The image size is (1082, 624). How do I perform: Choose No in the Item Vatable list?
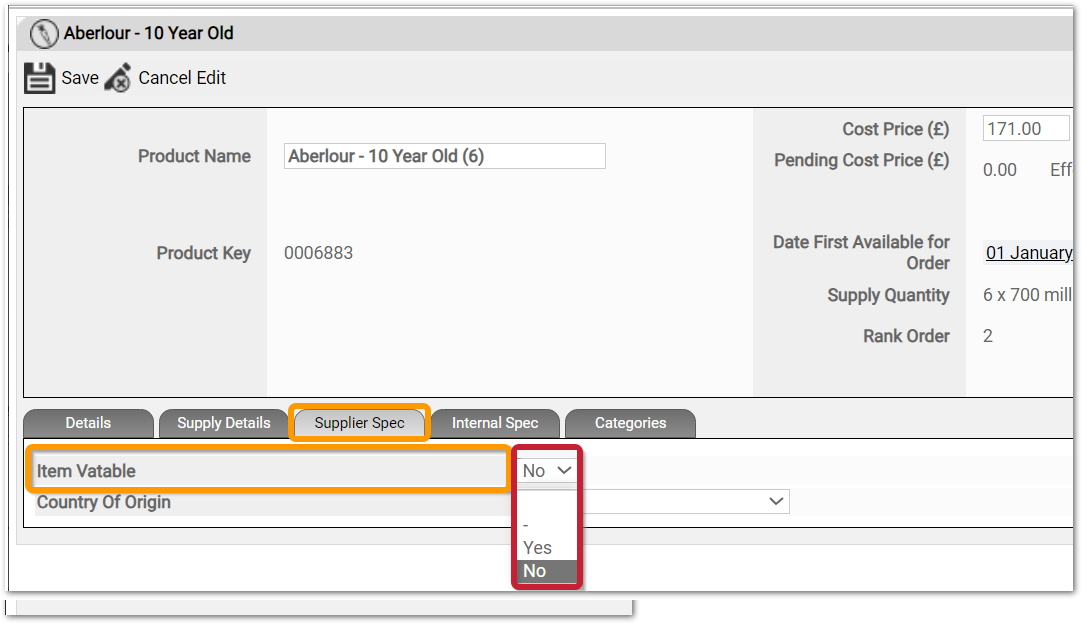point(547,572)
